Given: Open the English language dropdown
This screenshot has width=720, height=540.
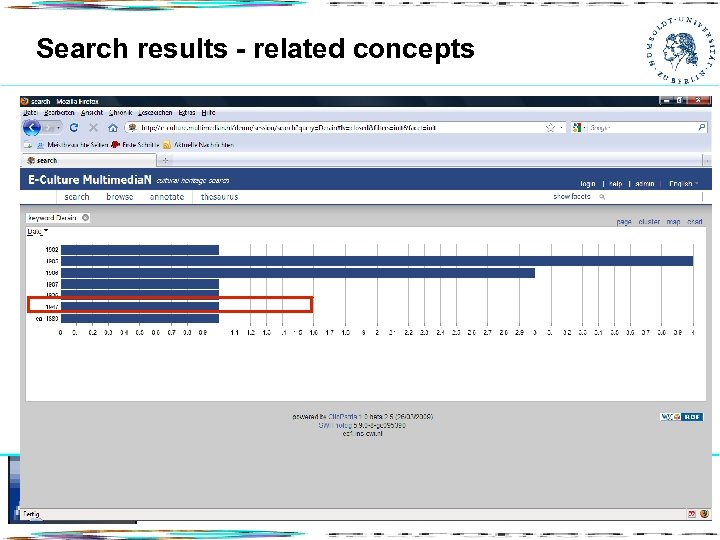Looking at the screenshot, I should pos(683,184).
